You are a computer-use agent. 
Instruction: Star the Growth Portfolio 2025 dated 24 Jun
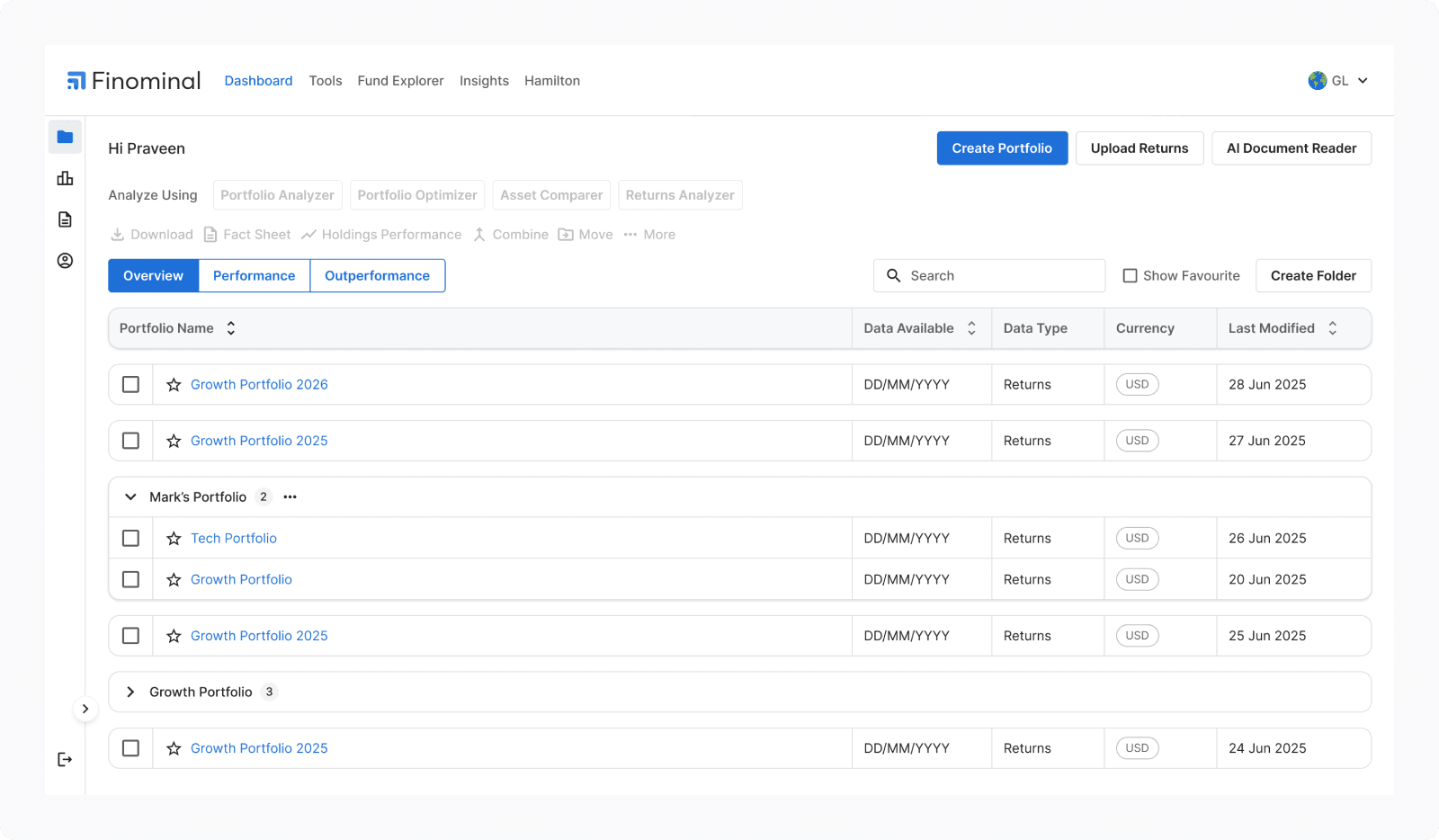point(174,748)
